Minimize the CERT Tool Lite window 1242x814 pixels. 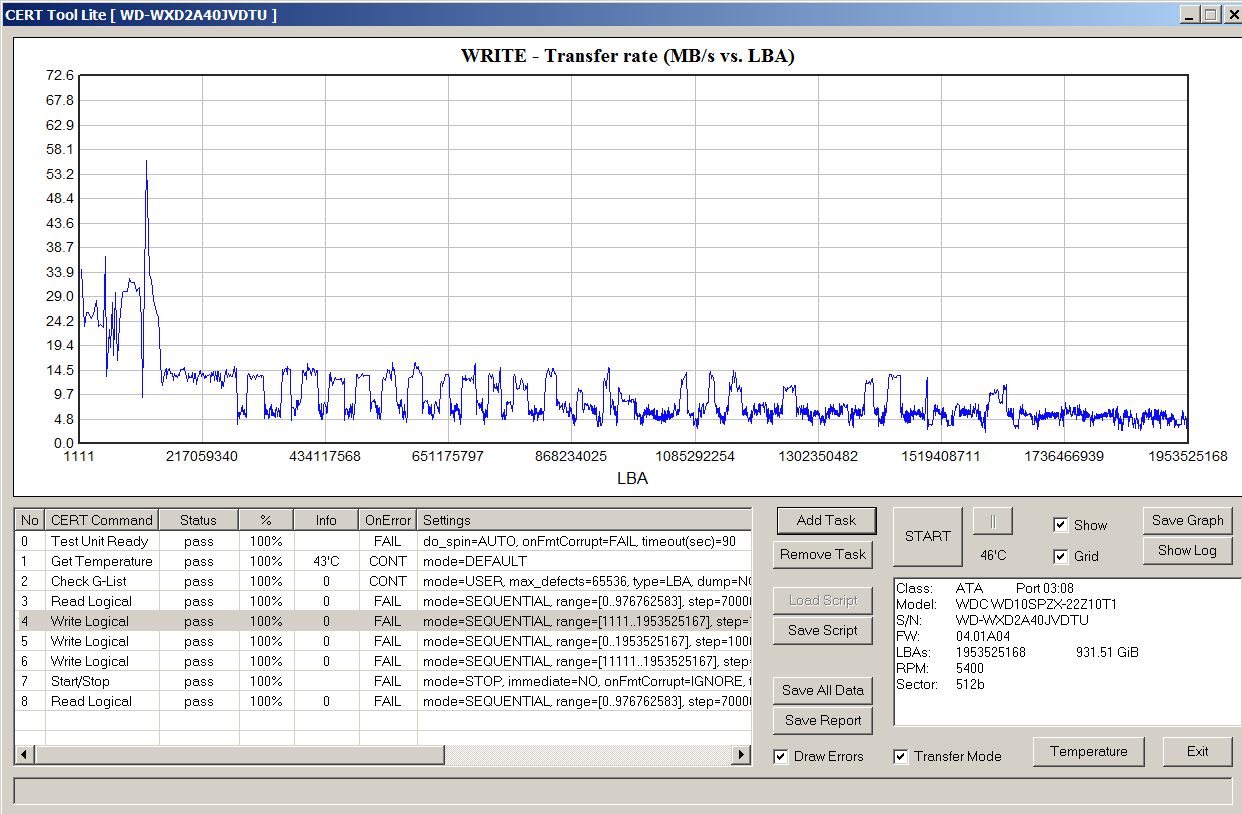coord(1189,14)
